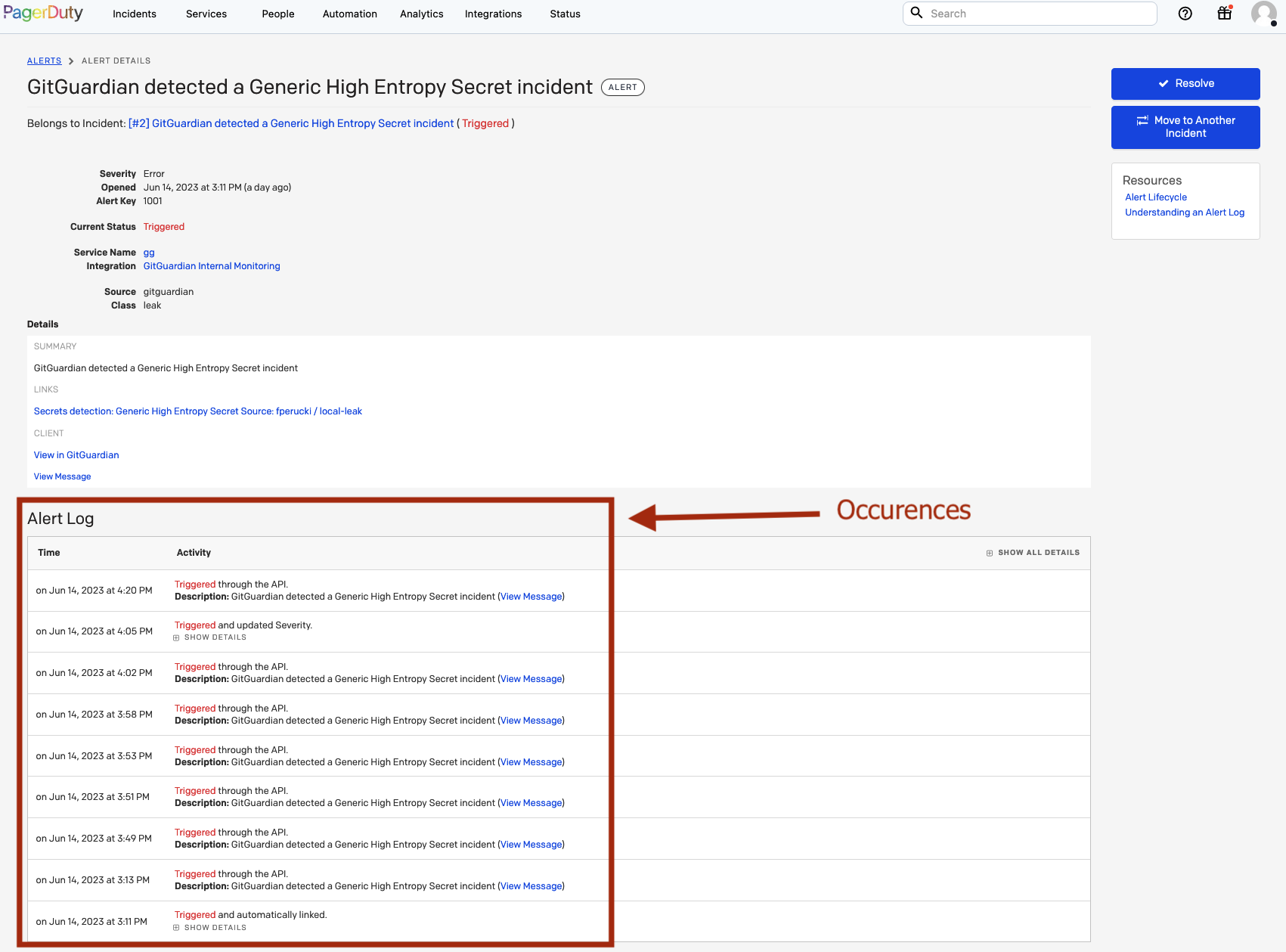Click the Resolve button

pos(1185,84)
